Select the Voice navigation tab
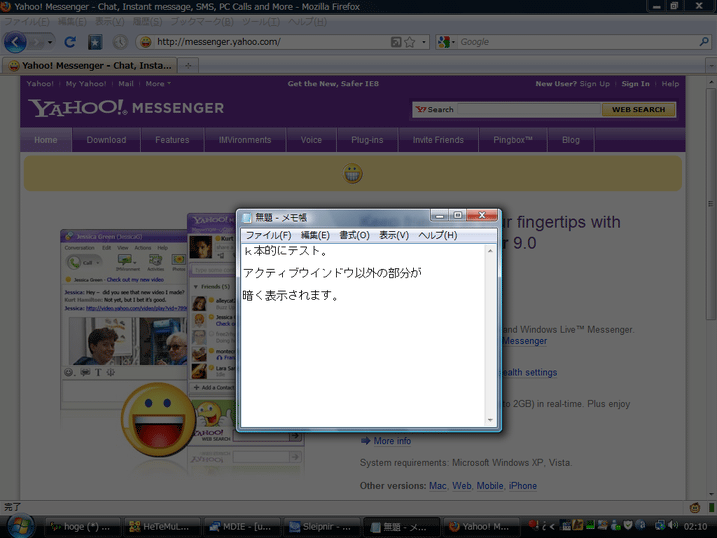This screenshot has height=538, width=717. click(x=311, y=140)
